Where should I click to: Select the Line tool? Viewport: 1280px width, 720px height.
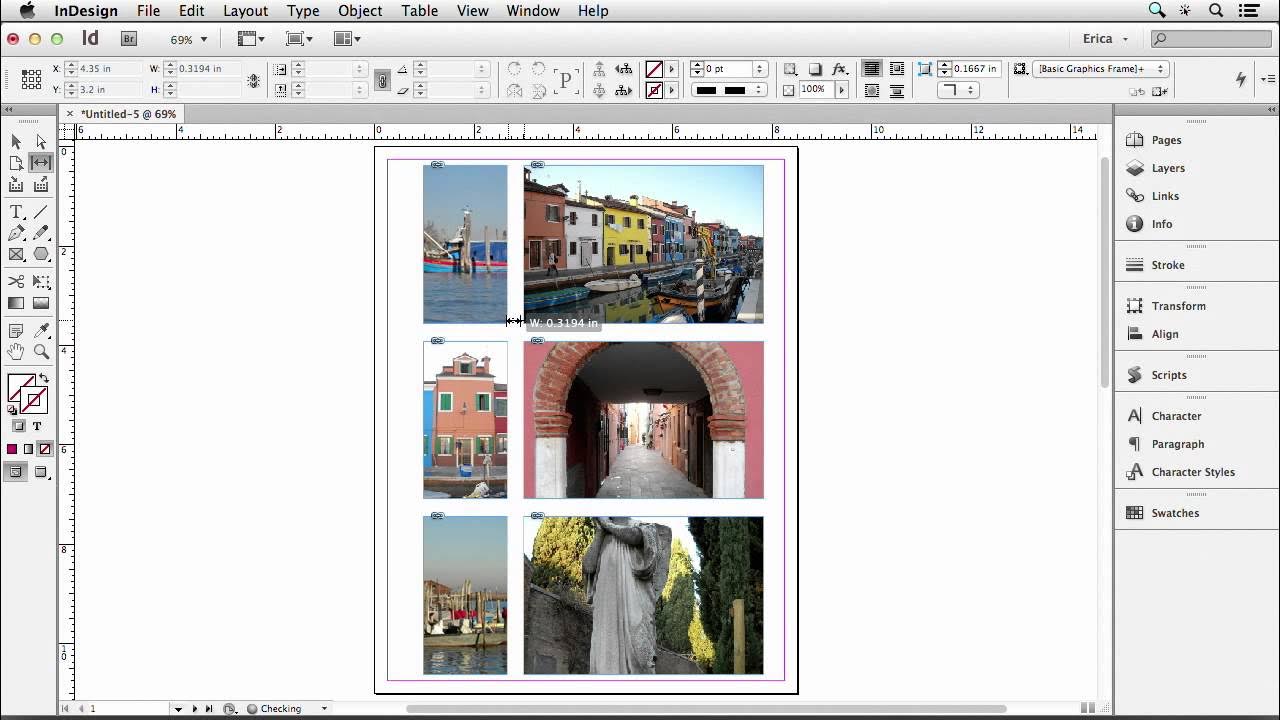[x=41, y=212]
